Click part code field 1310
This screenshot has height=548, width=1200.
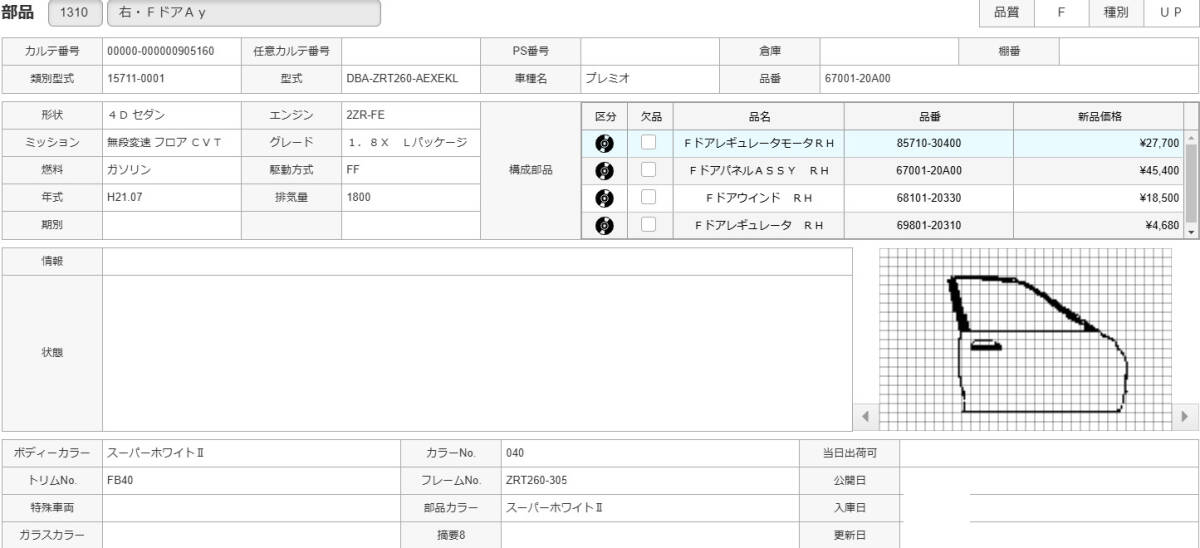(x=75, y=13)
